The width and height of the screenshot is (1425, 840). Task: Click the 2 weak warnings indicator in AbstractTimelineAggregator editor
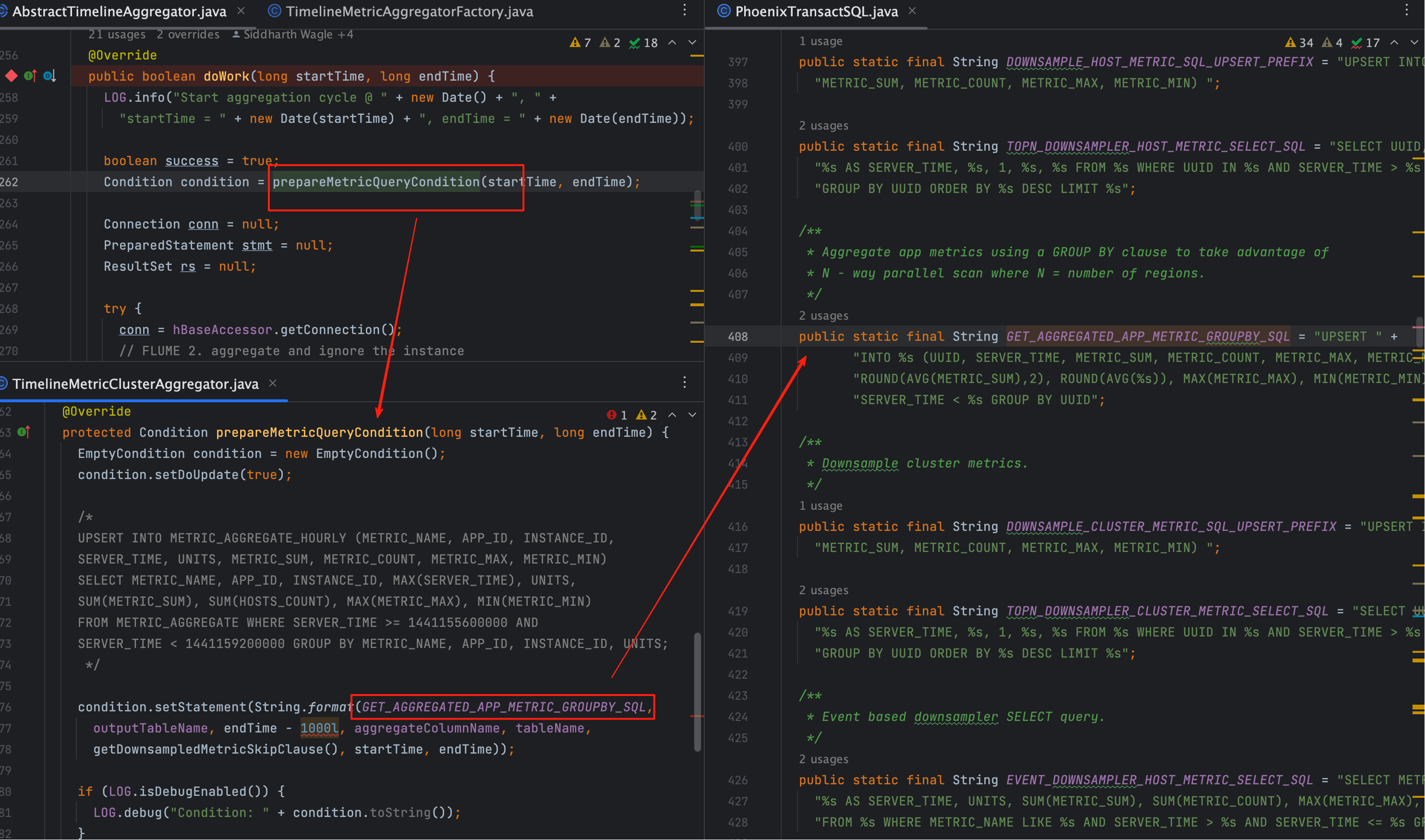tap(610, 42)
